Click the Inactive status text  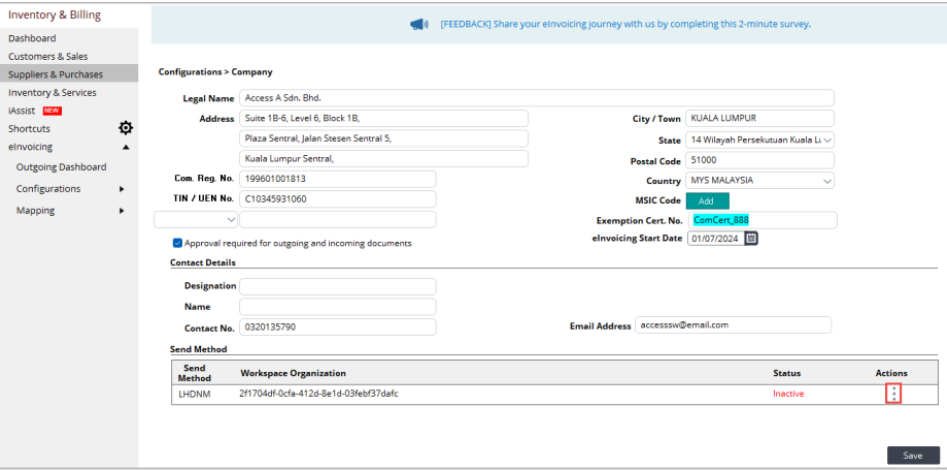click(x=788, y=394)
